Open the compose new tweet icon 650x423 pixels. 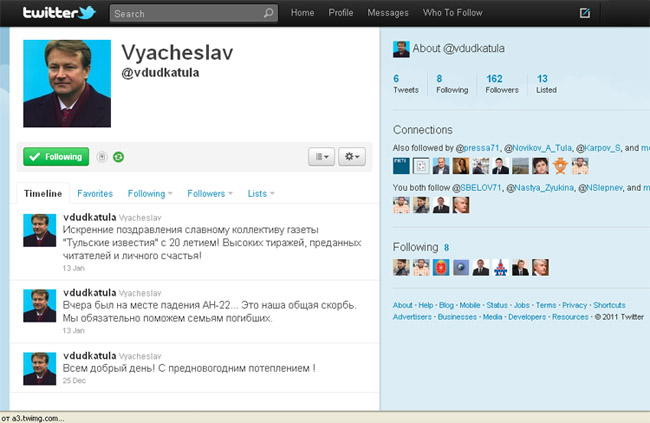[585, 13]
